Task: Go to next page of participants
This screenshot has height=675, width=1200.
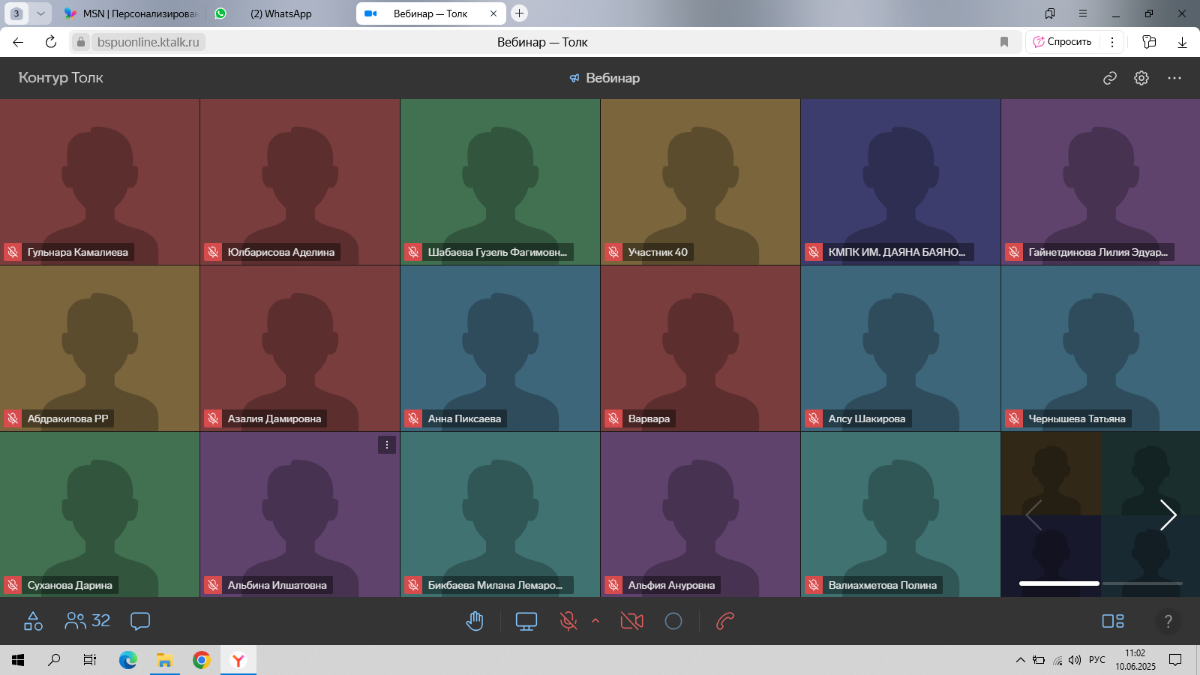Action: 1167,515
